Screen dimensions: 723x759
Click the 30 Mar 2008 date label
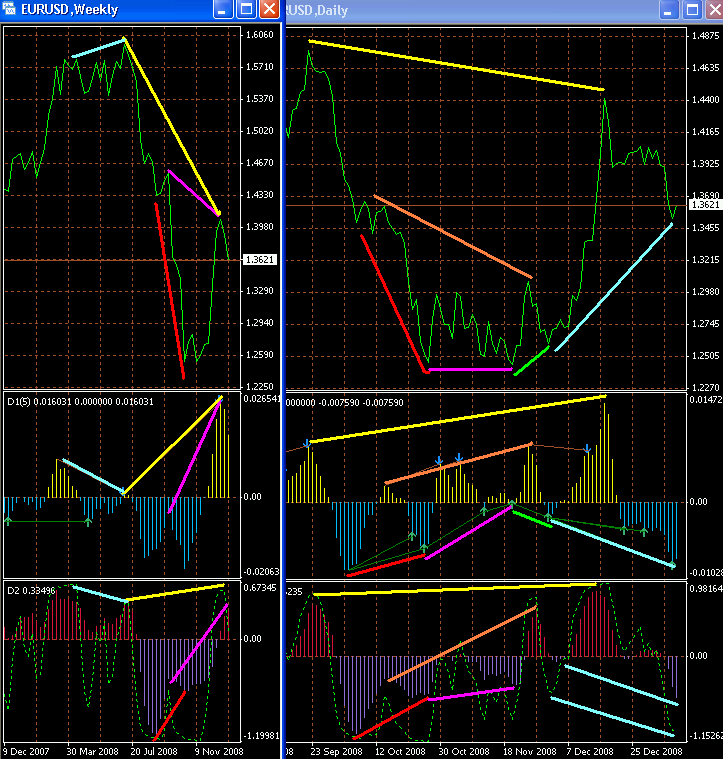(92, 751)
